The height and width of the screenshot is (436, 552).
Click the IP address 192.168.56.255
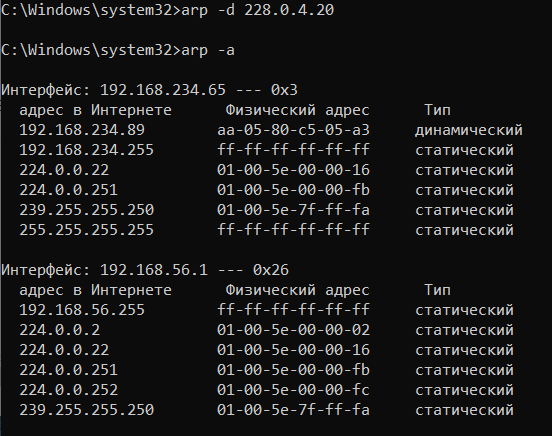82,310
